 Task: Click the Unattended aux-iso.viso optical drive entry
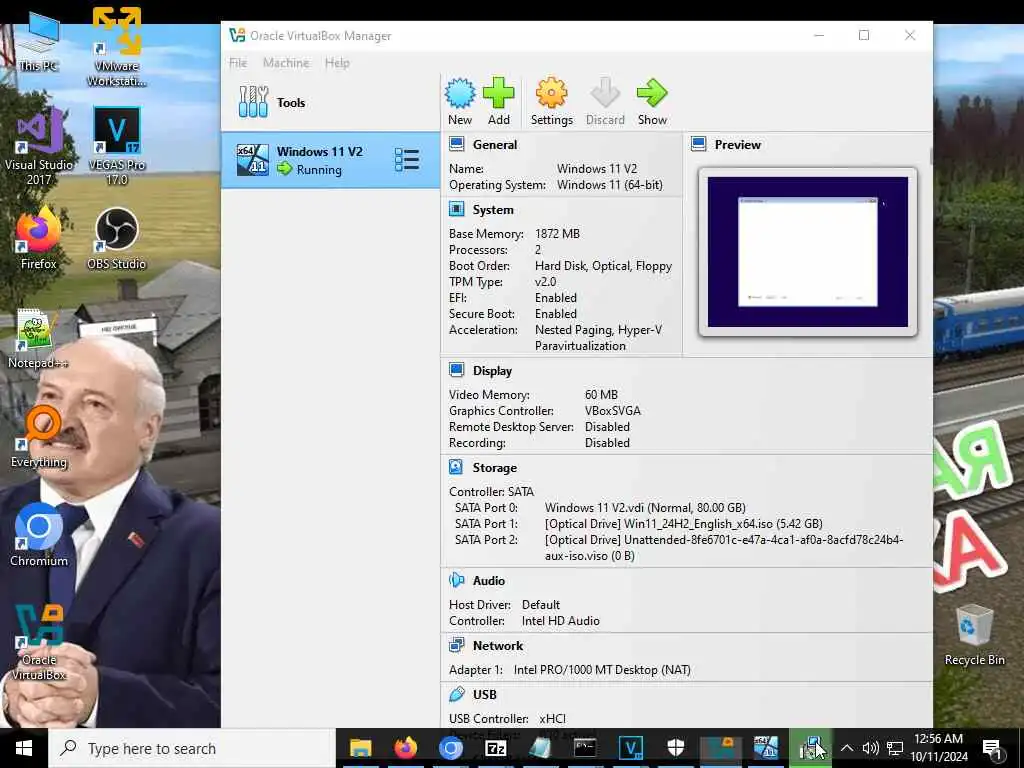point(724,548)
